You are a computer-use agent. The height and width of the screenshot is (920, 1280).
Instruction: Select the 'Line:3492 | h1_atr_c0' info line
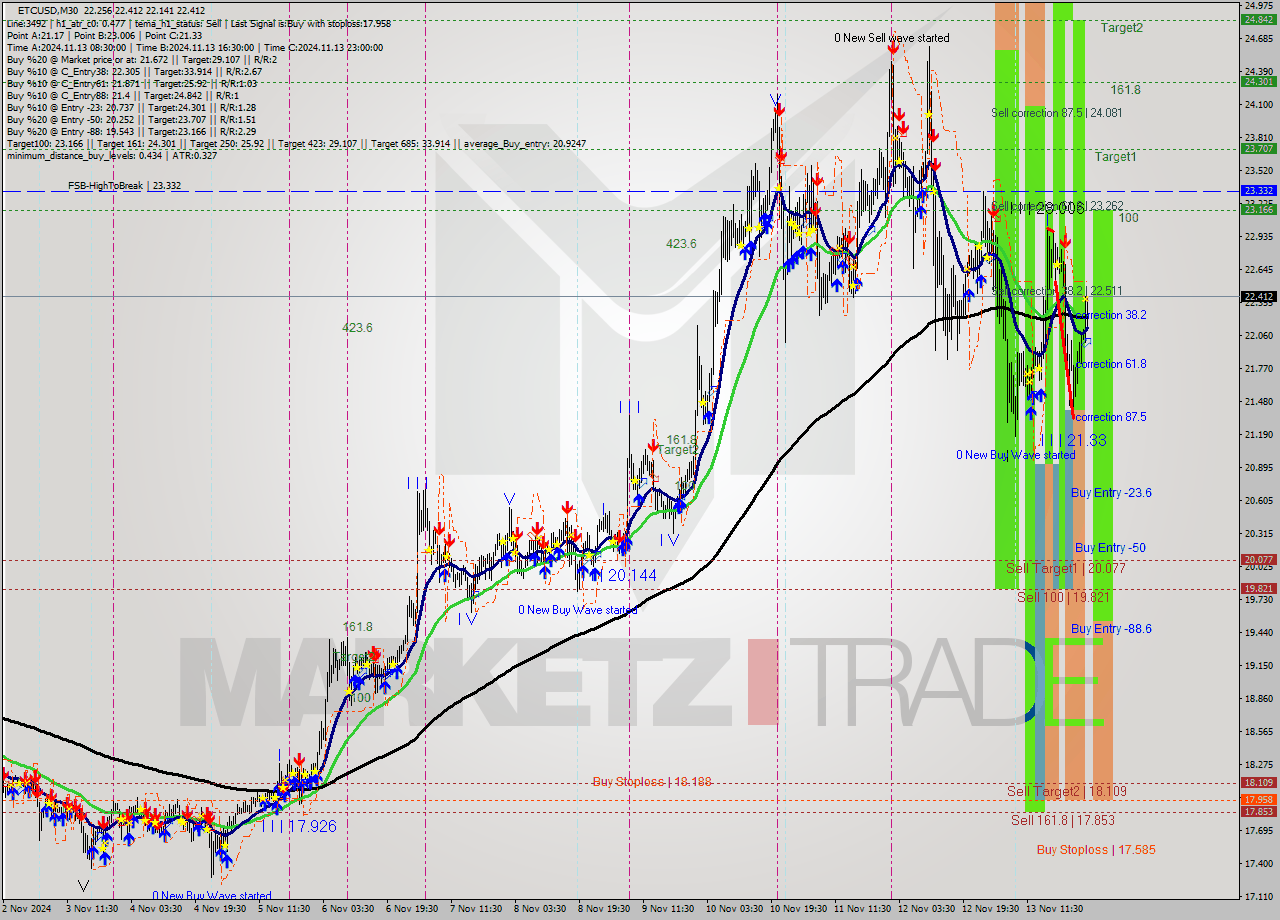coord(198,22)
